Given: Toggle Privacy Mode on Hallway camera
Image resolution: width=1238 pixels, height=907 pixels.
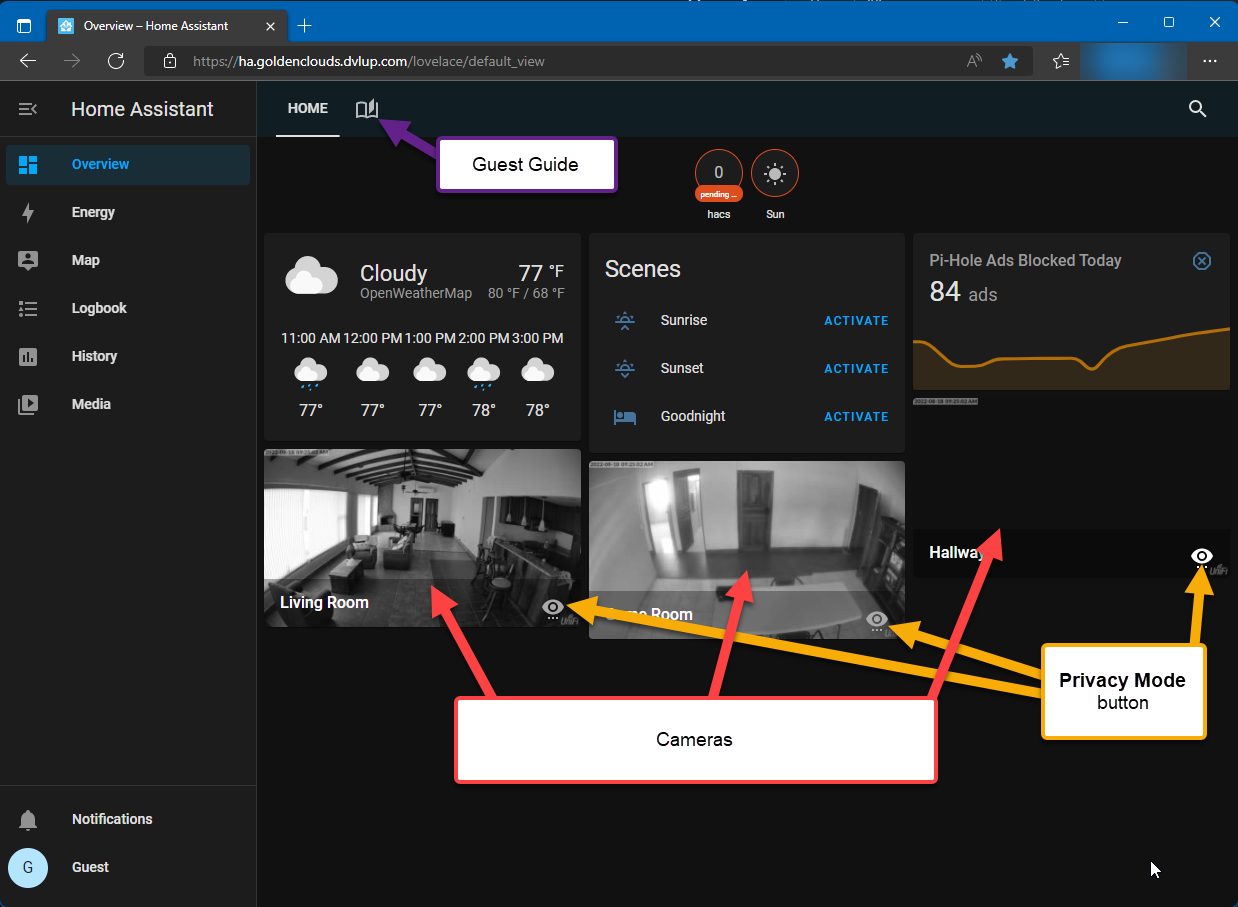Looking at the screenshot, I should (1202, 556).
